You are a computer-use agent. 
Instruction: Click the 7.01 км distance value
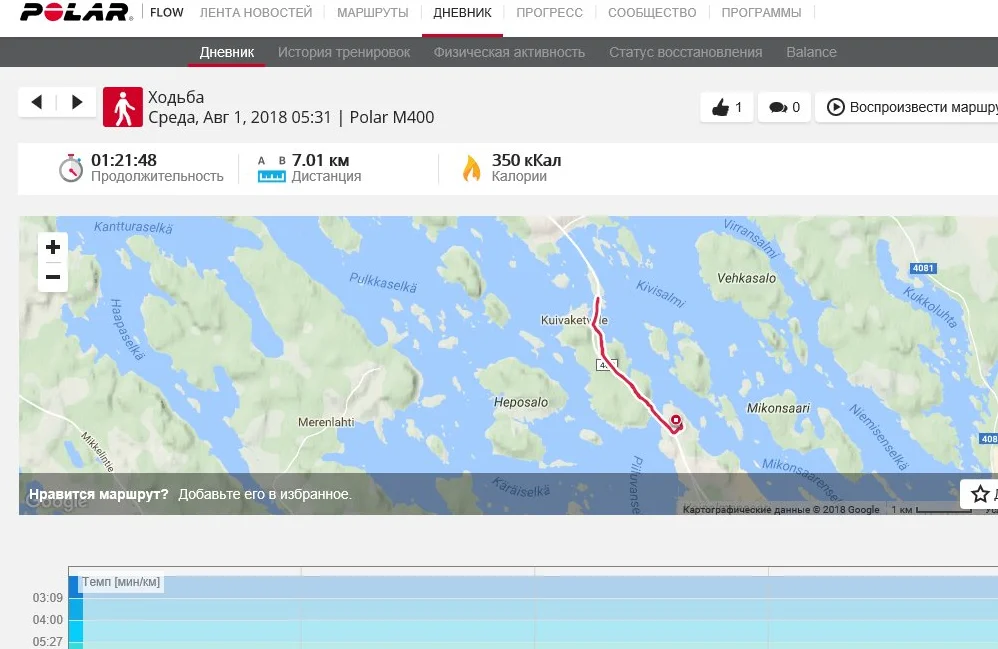coord(320,160)
